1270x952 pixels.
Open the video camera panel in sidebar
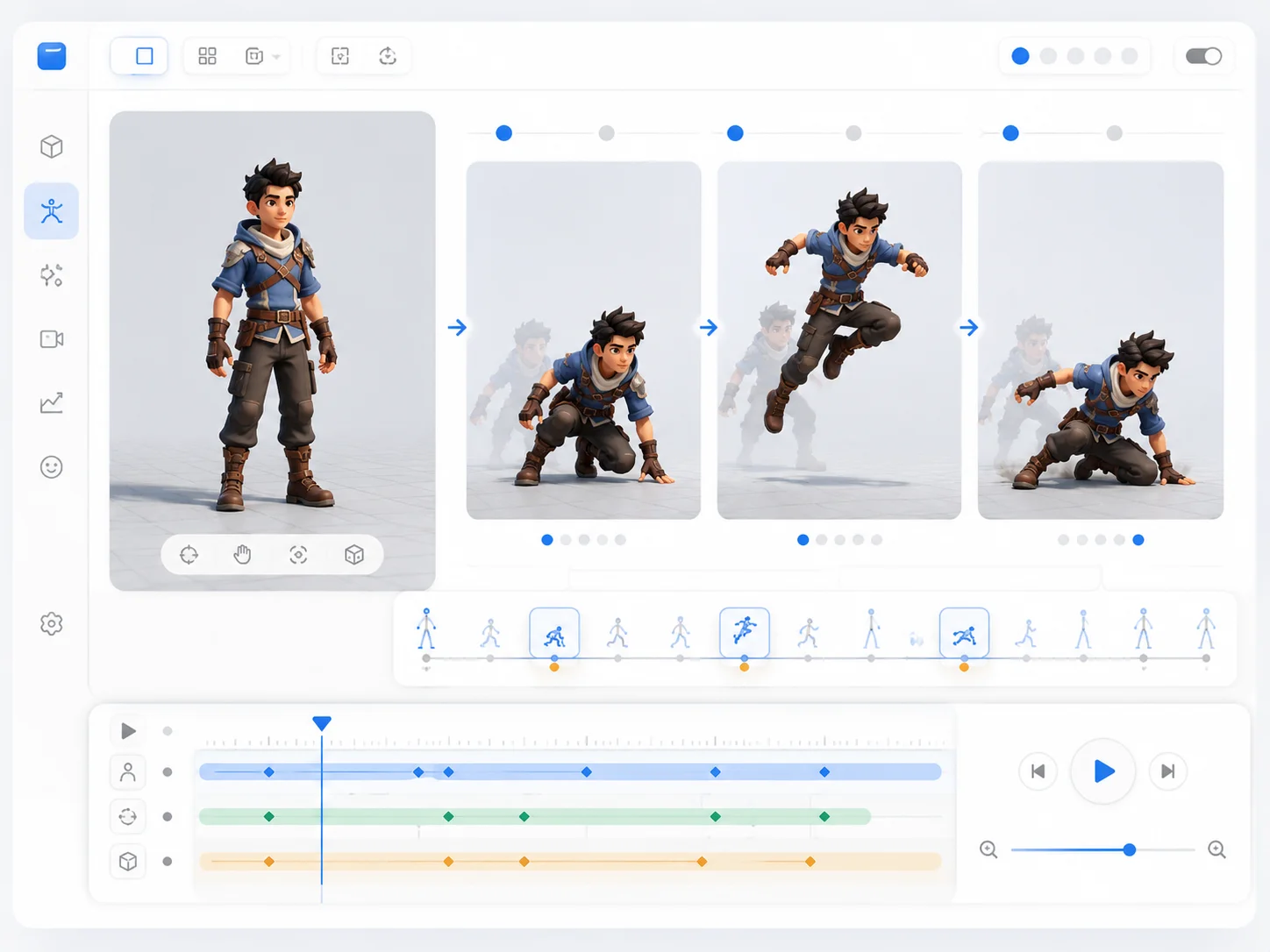pos(52,339)
